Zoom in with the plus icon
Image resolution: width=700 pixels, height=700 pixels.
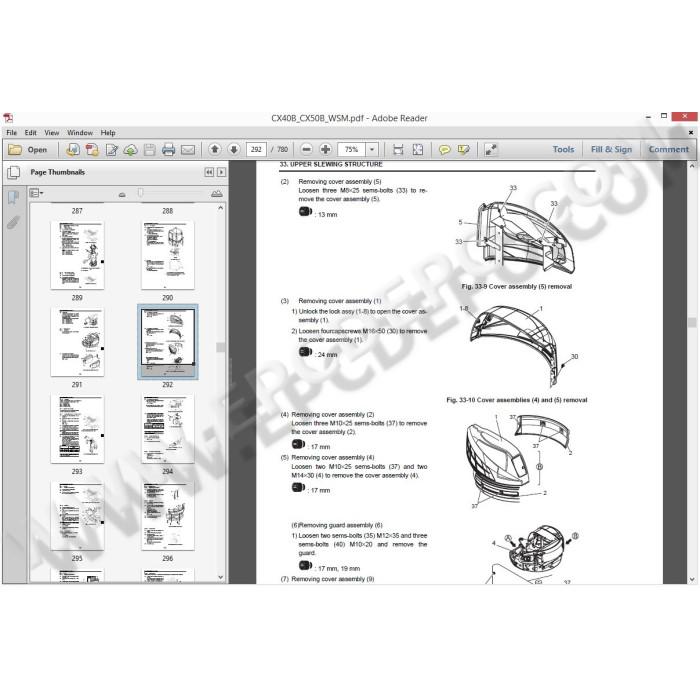325,150
